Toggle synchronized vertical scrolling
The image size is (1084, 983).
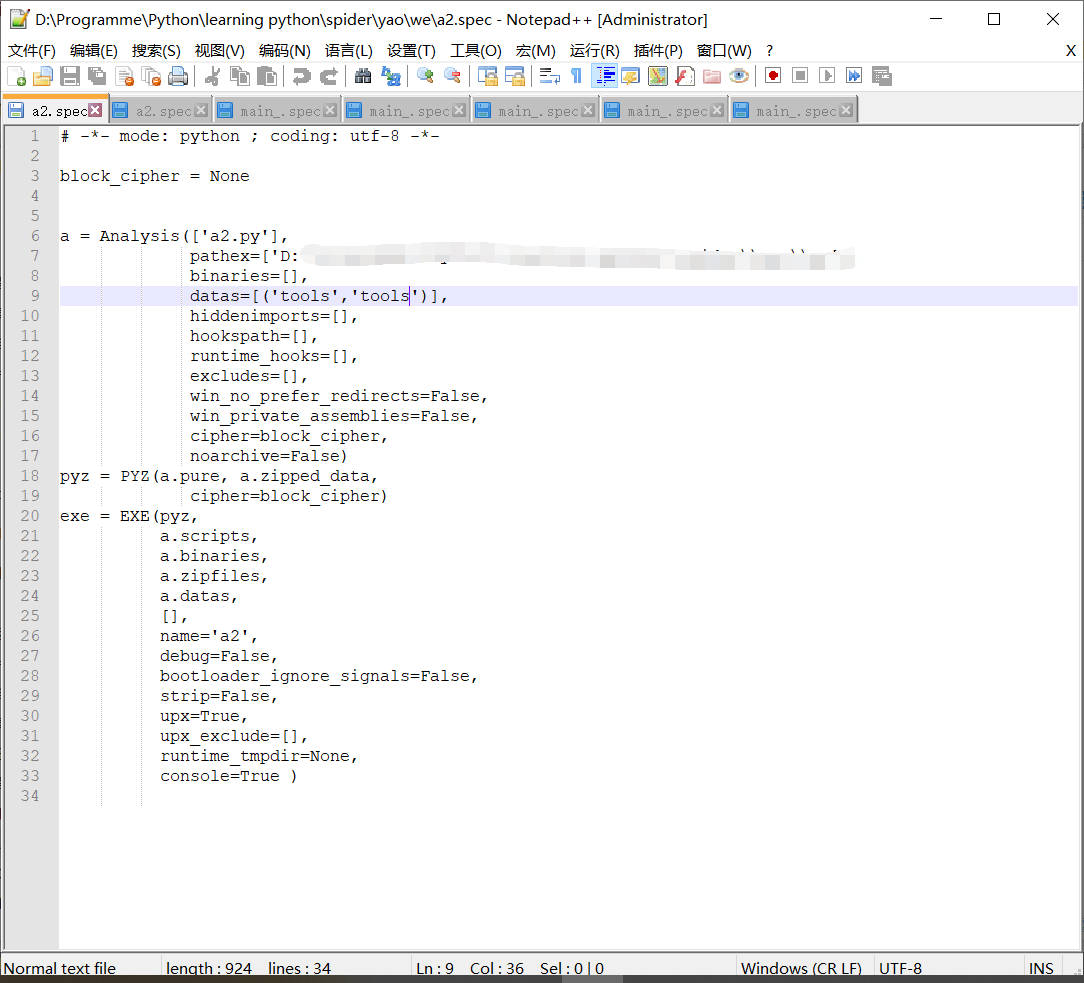(x=487, y=76)
